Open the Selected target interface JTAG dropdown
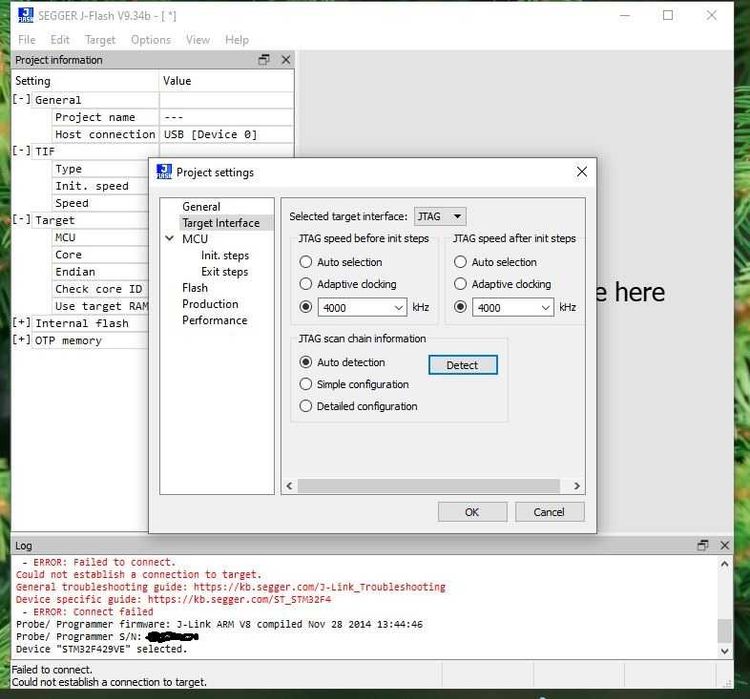Viewport: 750px width, 699px height. [x=440, y=216]
